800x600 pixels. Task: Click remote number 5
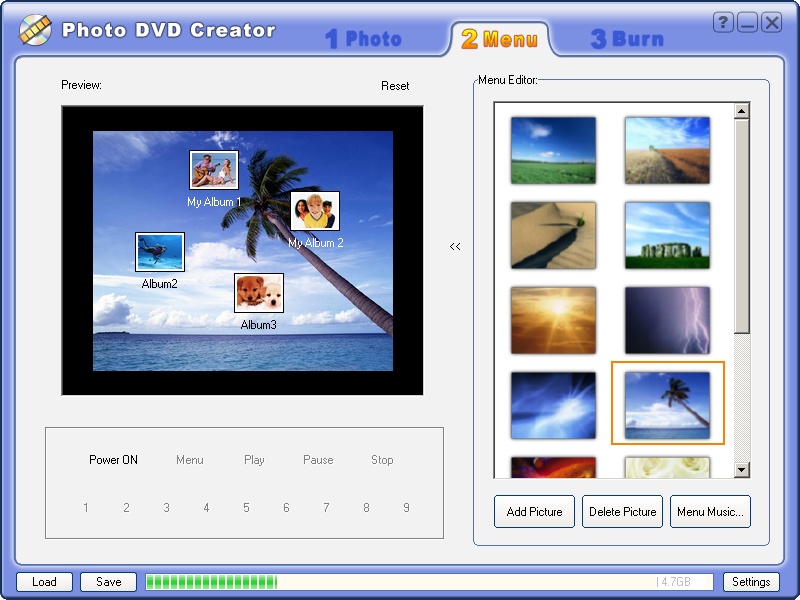coord(246,508)
